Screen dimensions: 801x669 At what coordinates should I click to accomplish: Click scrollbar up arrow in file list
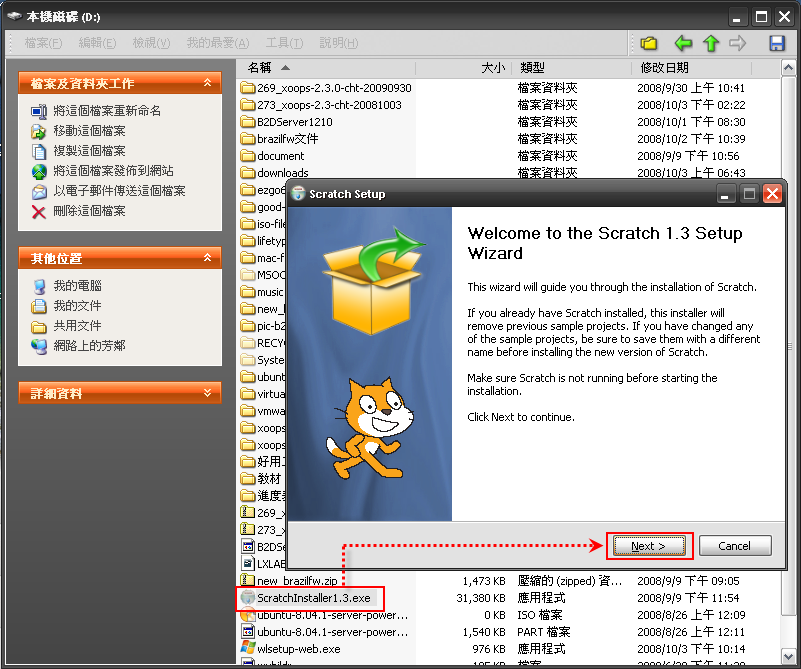coord(788,67)
